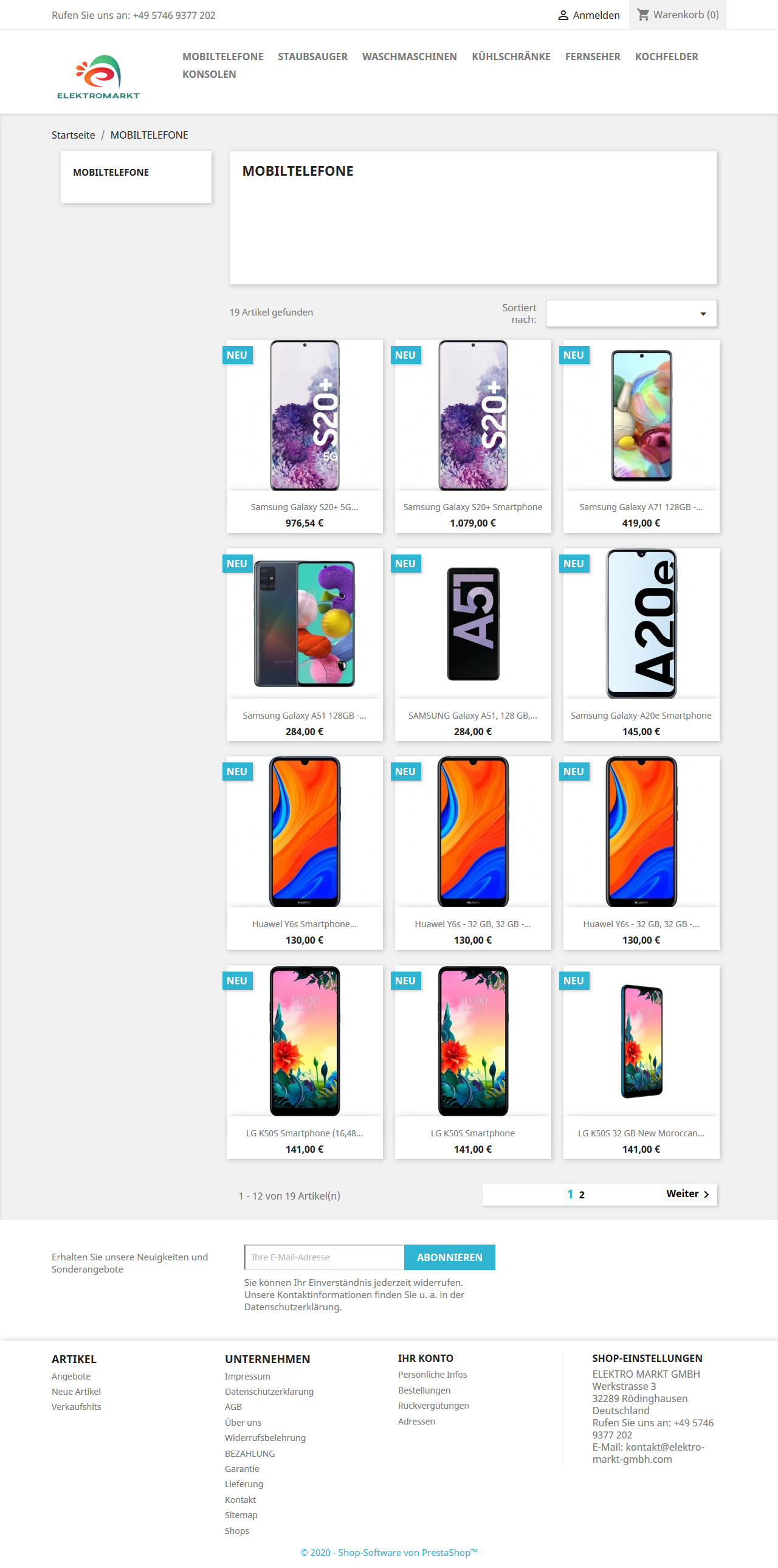Select the KONSOLEN menu category
The height and width of the screenshot is (1568, 778).
(x=209, y=74)
